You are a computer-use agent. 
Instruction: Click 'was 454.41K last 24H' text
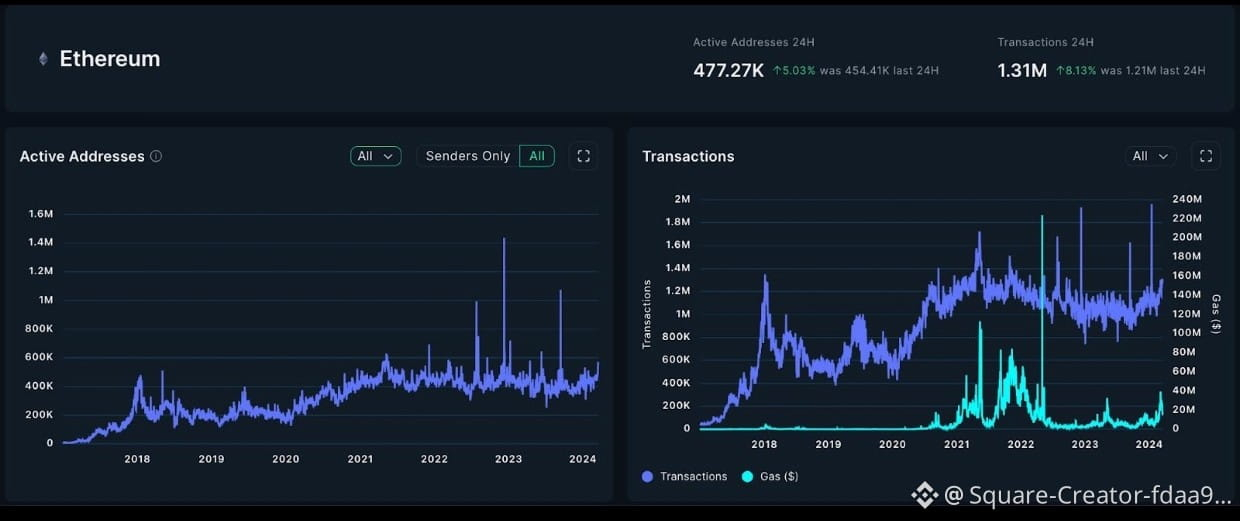879,71
